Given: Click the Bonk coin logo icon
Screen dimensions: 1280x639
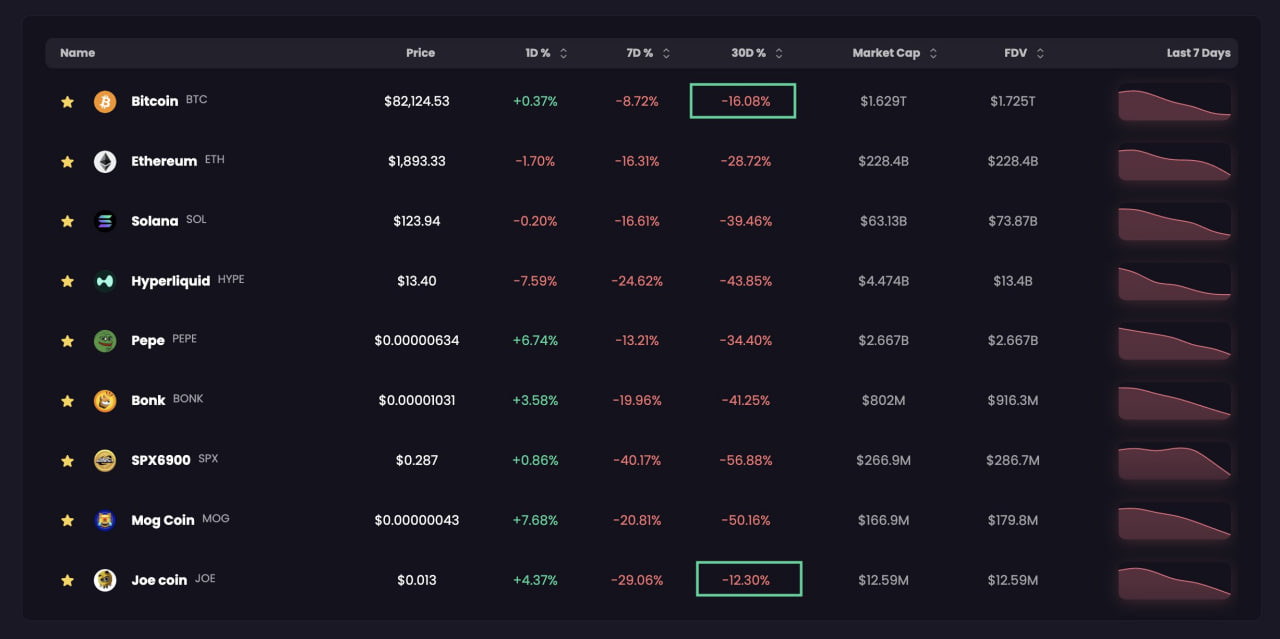Looking at the screenshot, I should click(x=105, y=401).
